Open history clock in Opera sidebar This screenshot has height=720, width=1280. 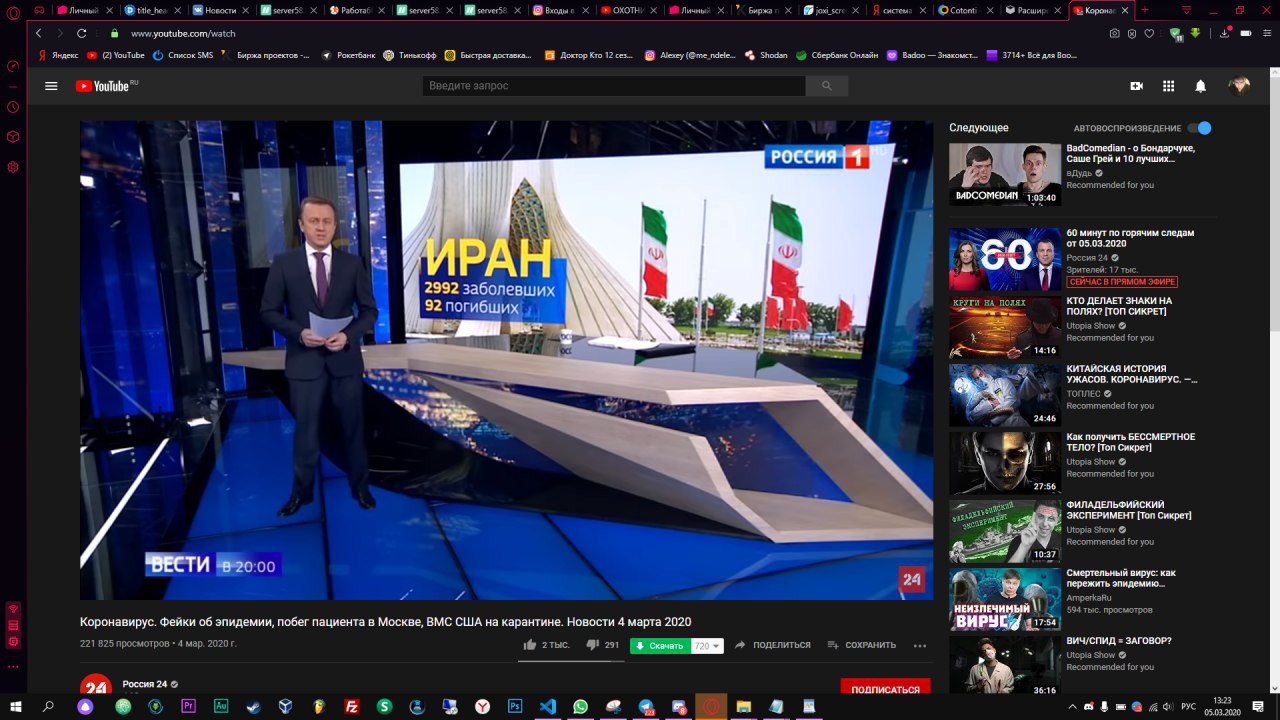pyautogui.click(x=13, y=107)
